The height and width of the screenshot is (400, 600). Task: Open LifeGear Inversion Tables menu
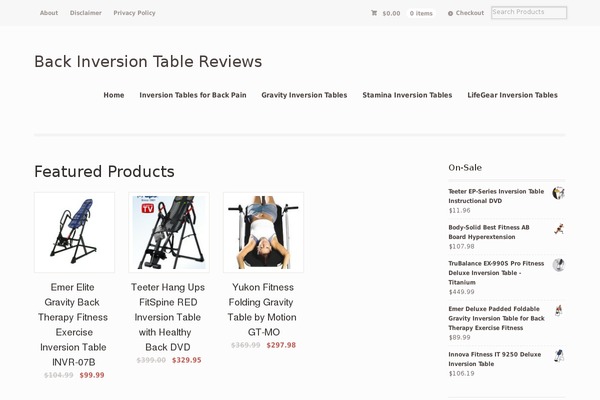click(x=512, y=95)
